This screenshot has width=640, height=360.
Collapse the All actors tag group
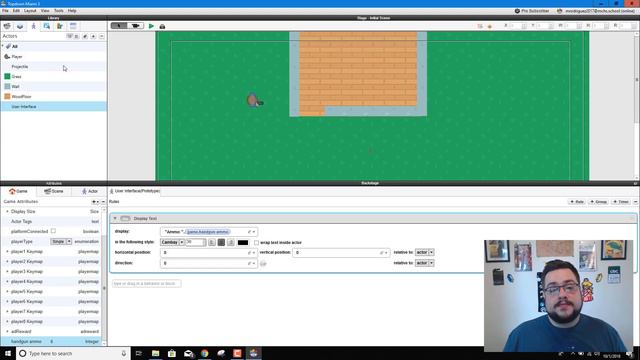coord(3,46)
